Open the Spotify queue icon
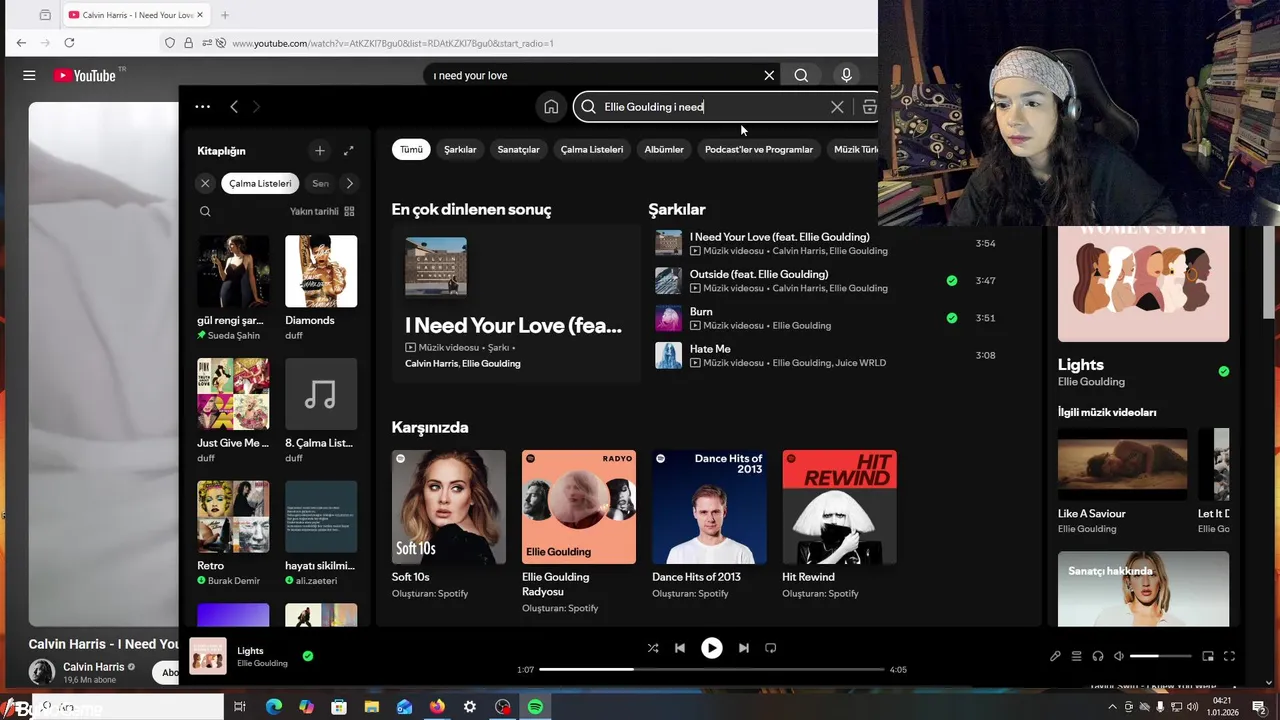Image resolution: width=1280 pixels, height=720 pixels. (1077, 656)
